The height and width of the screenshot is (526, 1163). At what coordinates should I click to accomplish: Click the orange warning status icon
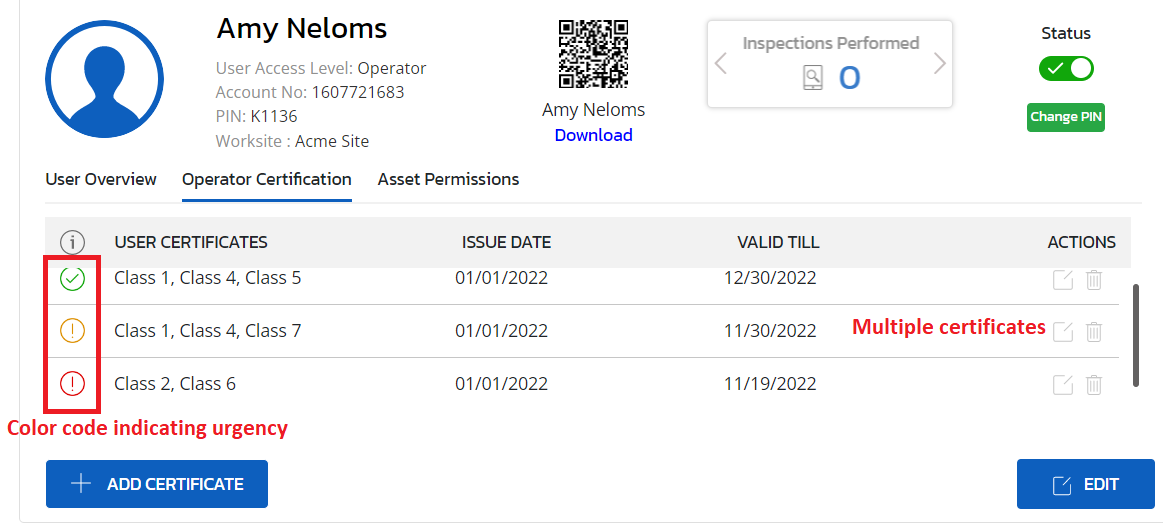tap(73, 330)
